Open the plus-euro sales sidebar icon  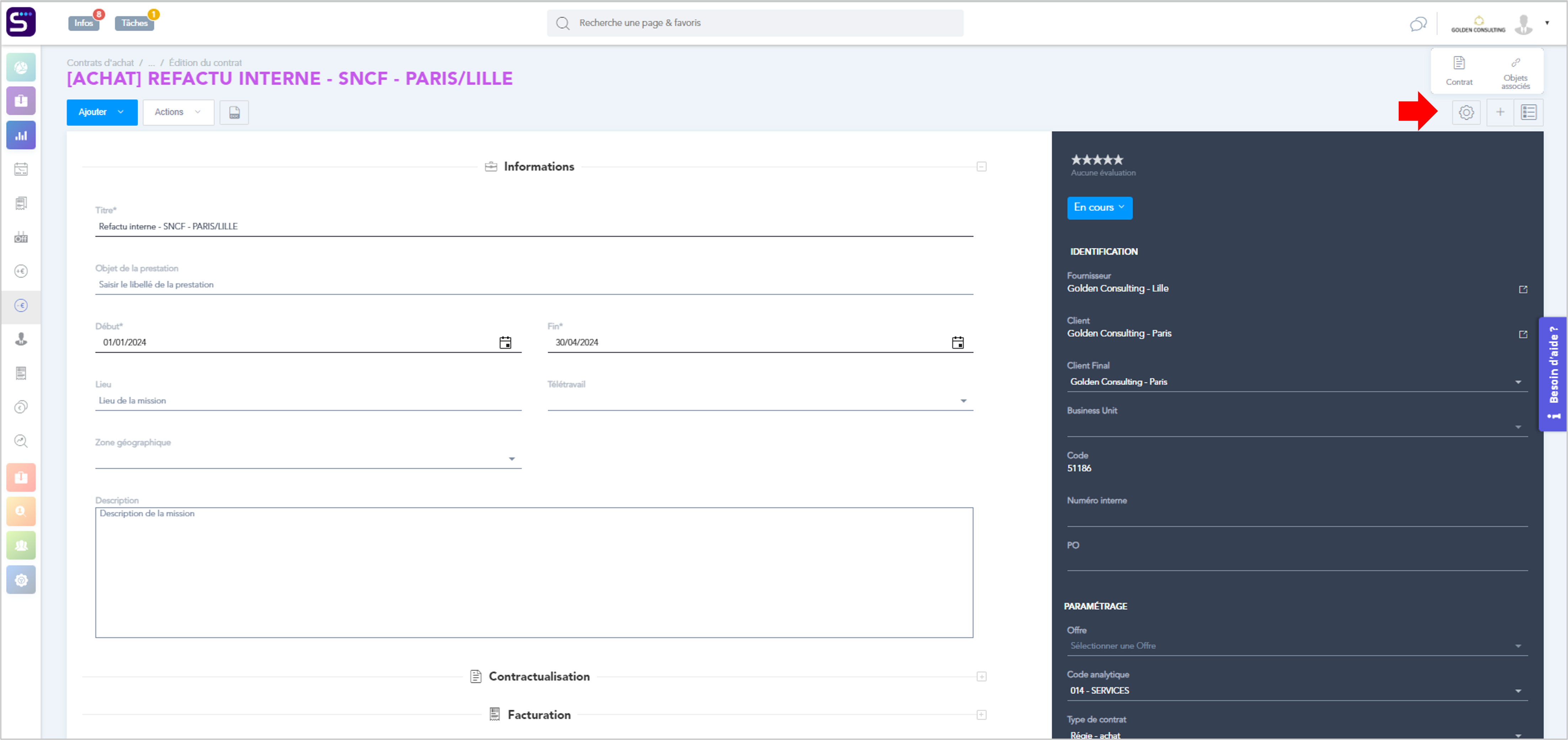coord(21,271)
